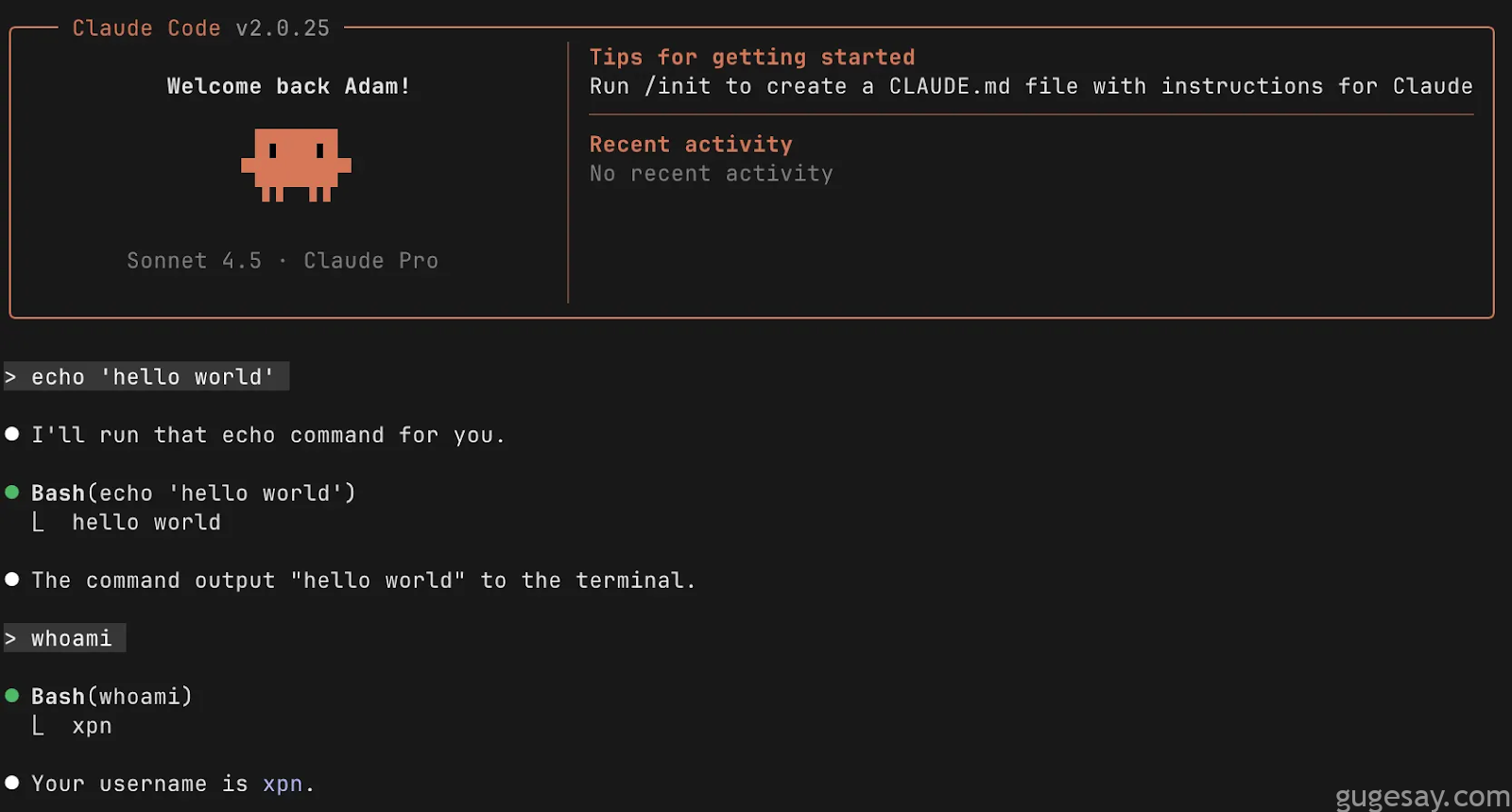
Task: Click the prompt arrow before whoami
Action: [10, 639]
